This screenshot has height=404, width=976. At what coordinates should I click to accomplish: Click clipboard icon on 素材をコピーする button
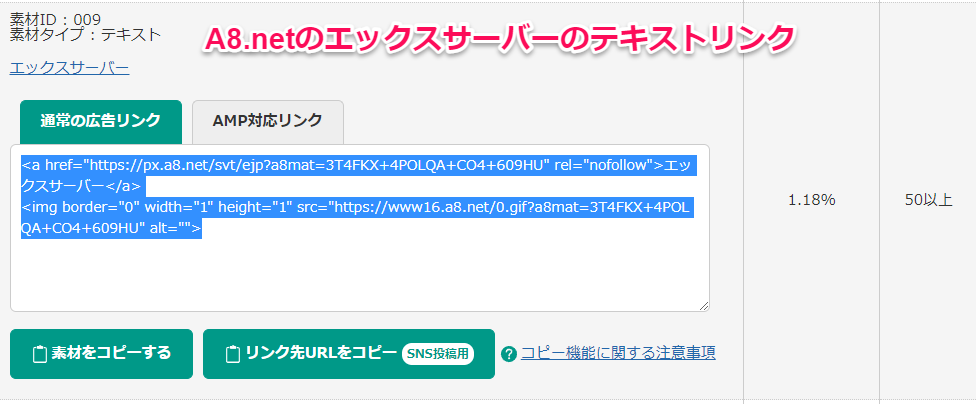point(41,354)
